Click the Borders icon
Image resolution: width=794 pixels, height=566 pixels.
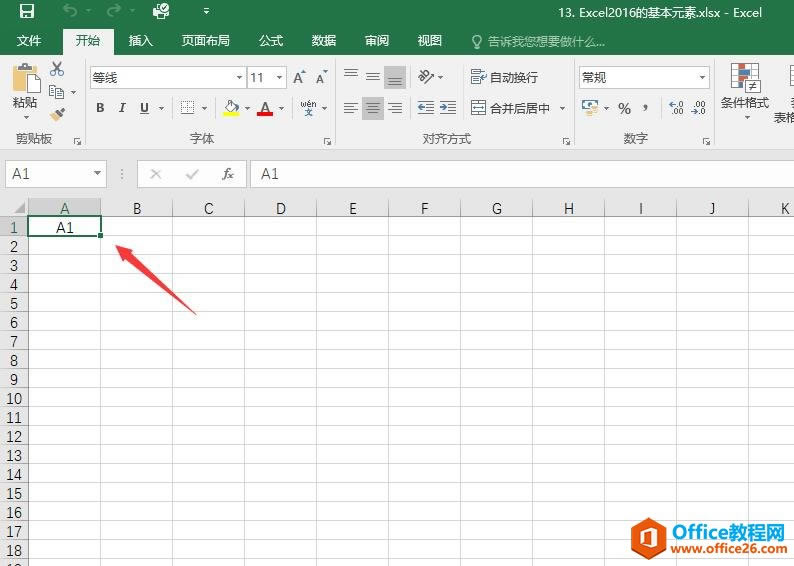tap(187, 107)
